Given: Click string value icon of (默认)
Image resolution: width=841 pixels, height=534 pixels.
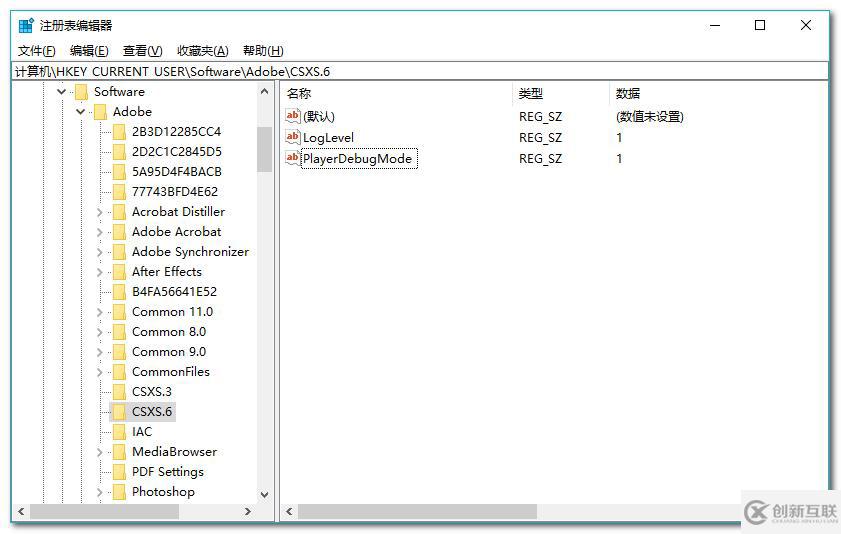Looking at the screenshot, I should tap(293, 116).
